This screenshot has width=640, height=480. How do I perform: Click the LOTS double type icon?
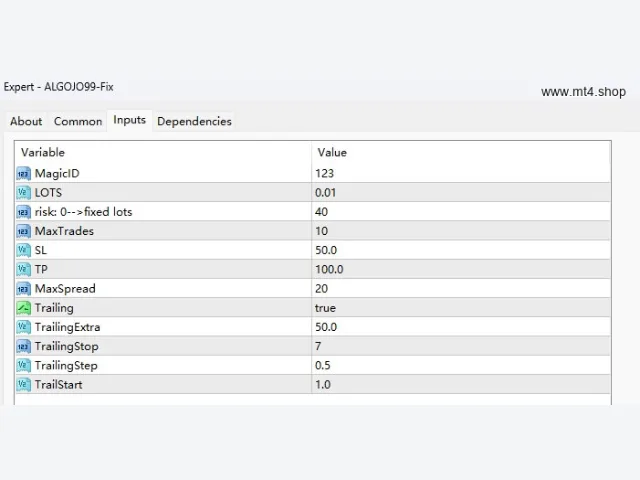pos(23,193)
